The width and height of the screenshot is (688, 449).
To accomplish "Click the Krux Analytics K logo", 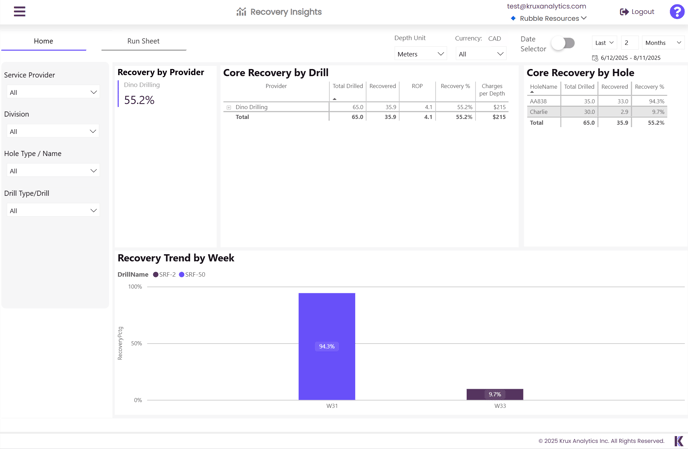I will [x=679, y=441].
